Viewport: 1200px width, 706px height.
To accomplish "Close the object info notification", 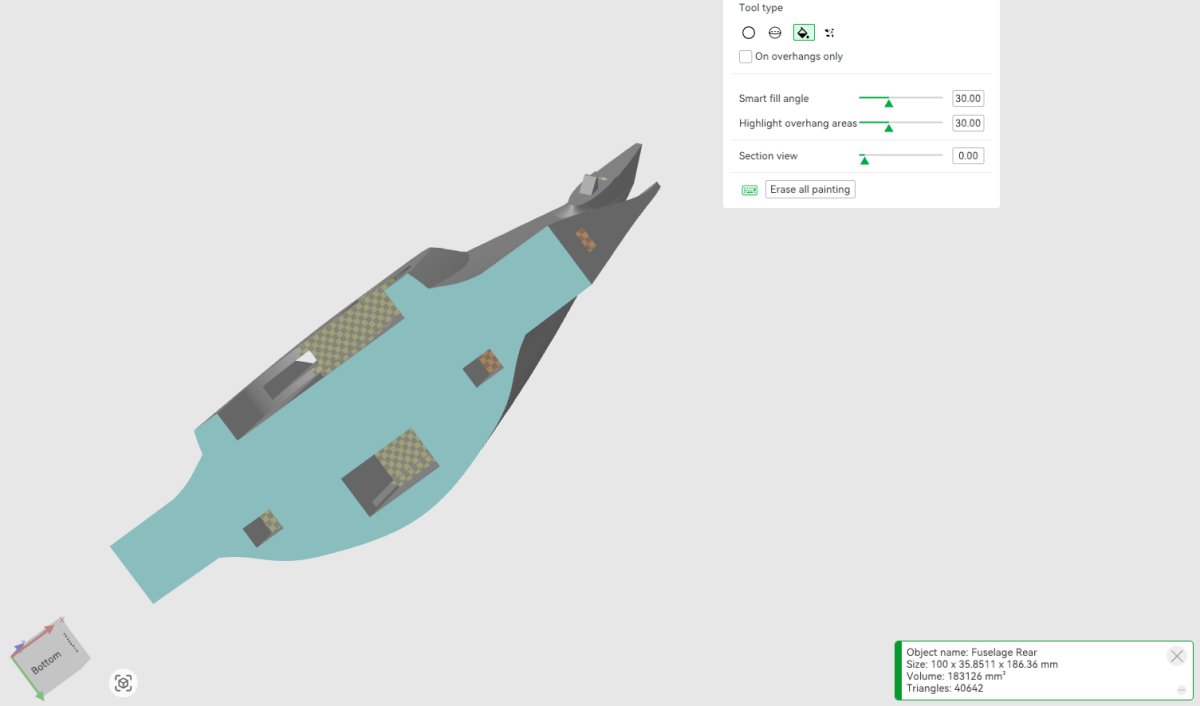I will [x=1177, y=656].
